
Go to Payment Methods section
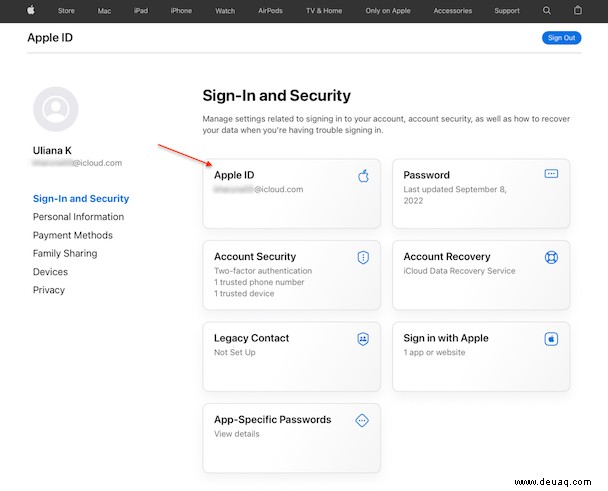tap(73, 235)
